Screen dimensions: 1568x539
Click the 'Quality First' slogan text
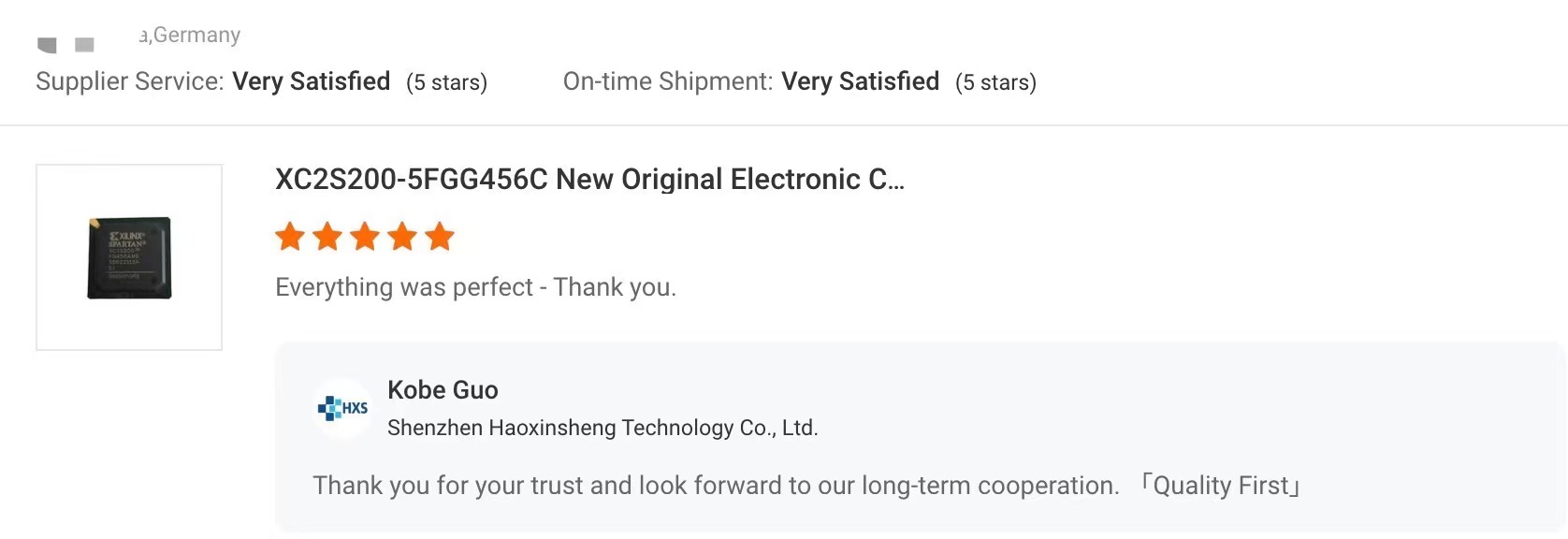1220,485
